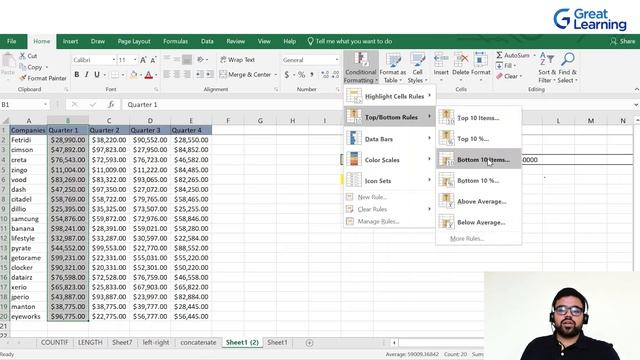Open Format as Table gallery
This screenshot has height=360, width=640.
click(x=393, y=68)
